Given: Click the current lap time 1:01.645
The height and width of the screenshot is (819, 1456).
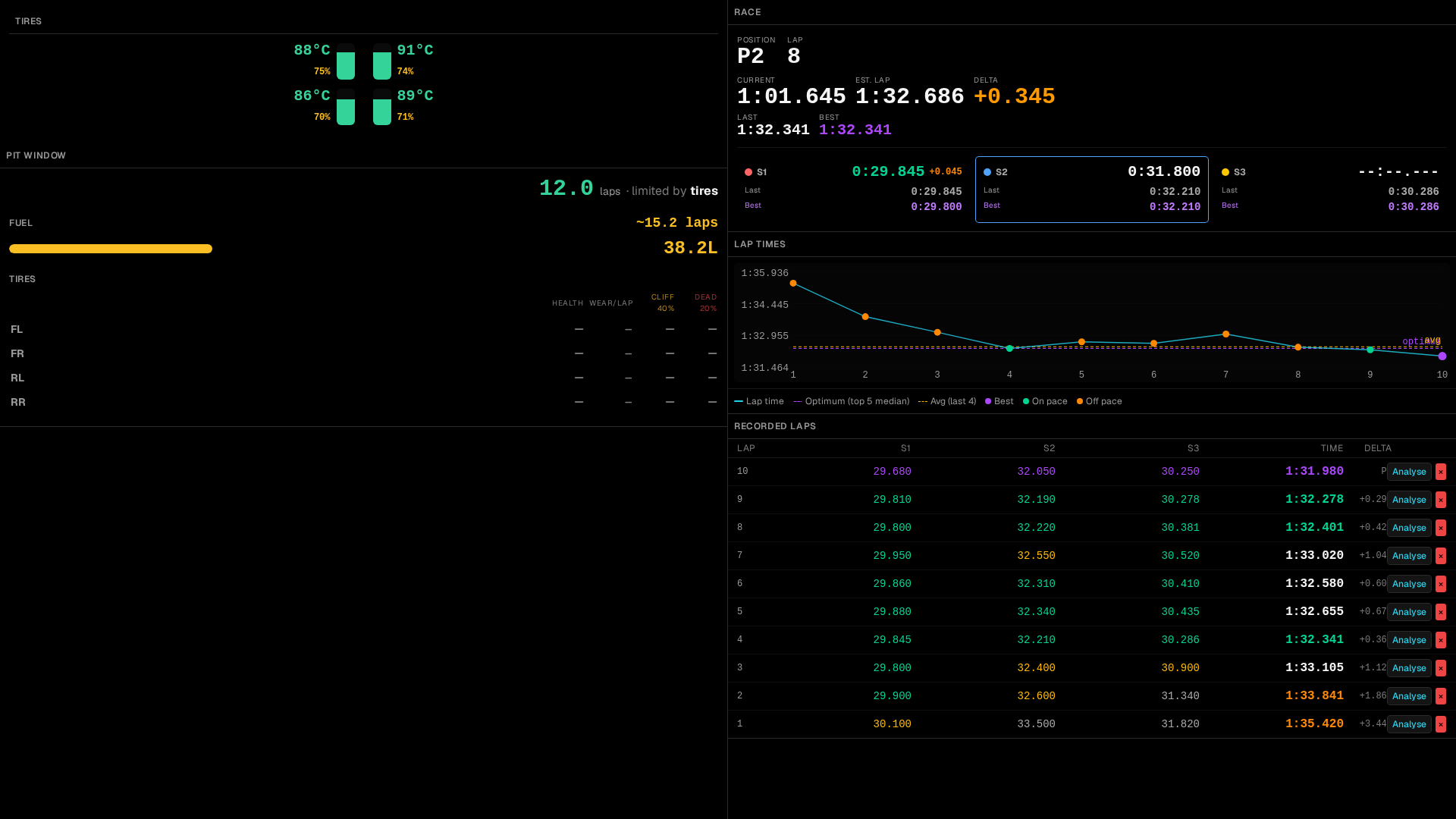Looking at the screenshot, I should pos(791,96).
